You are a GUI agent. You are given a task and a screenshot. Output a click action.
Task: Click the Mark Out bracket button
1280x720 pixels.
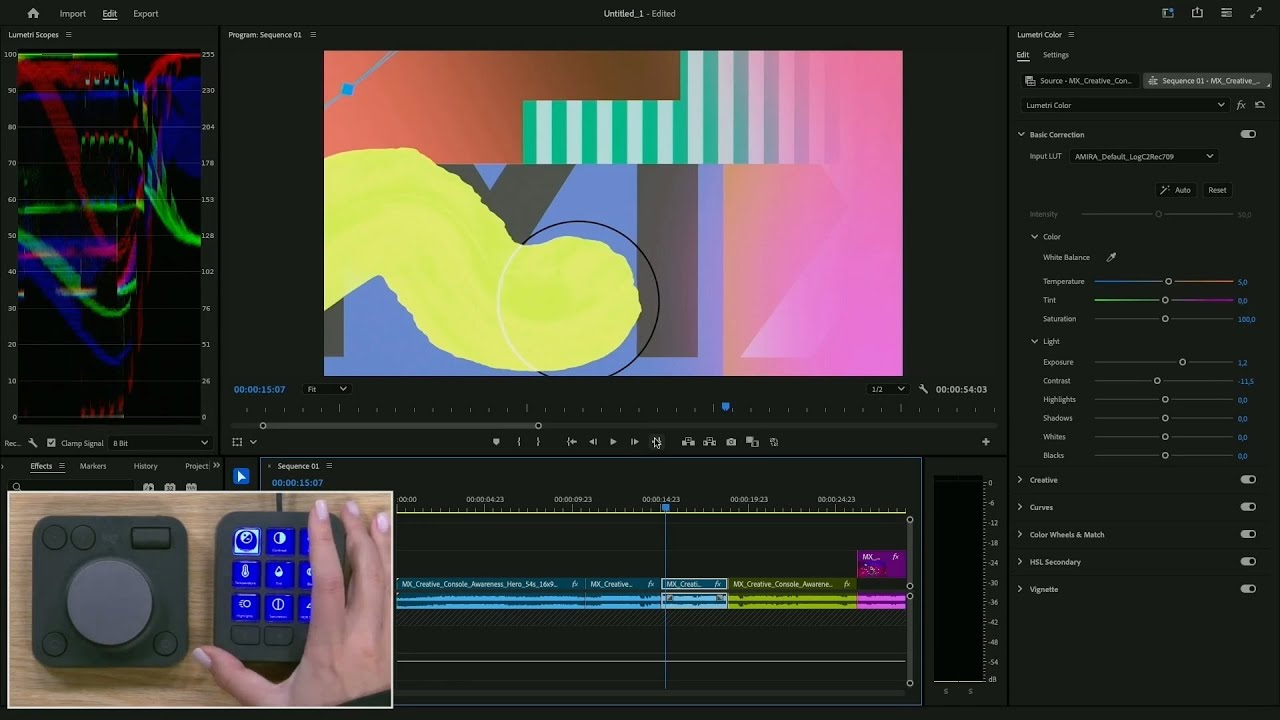click(537, 442)
